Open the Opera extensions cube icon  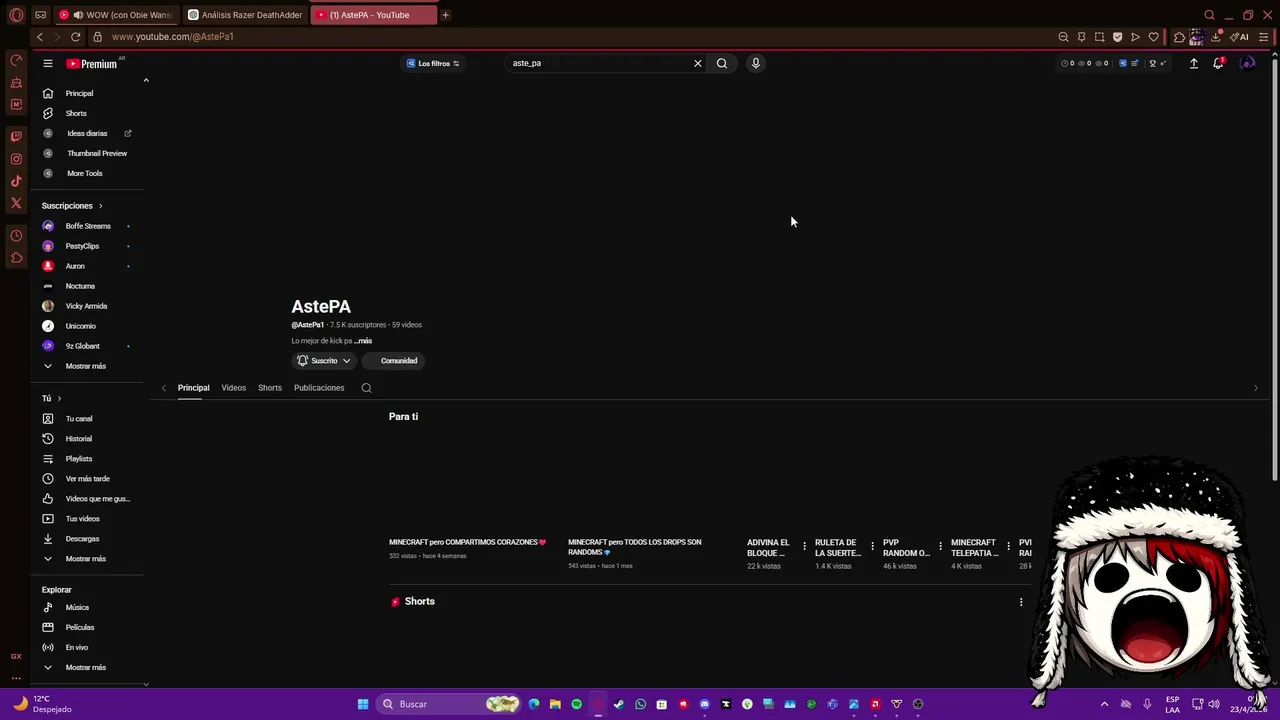[x=1180, y=37]
